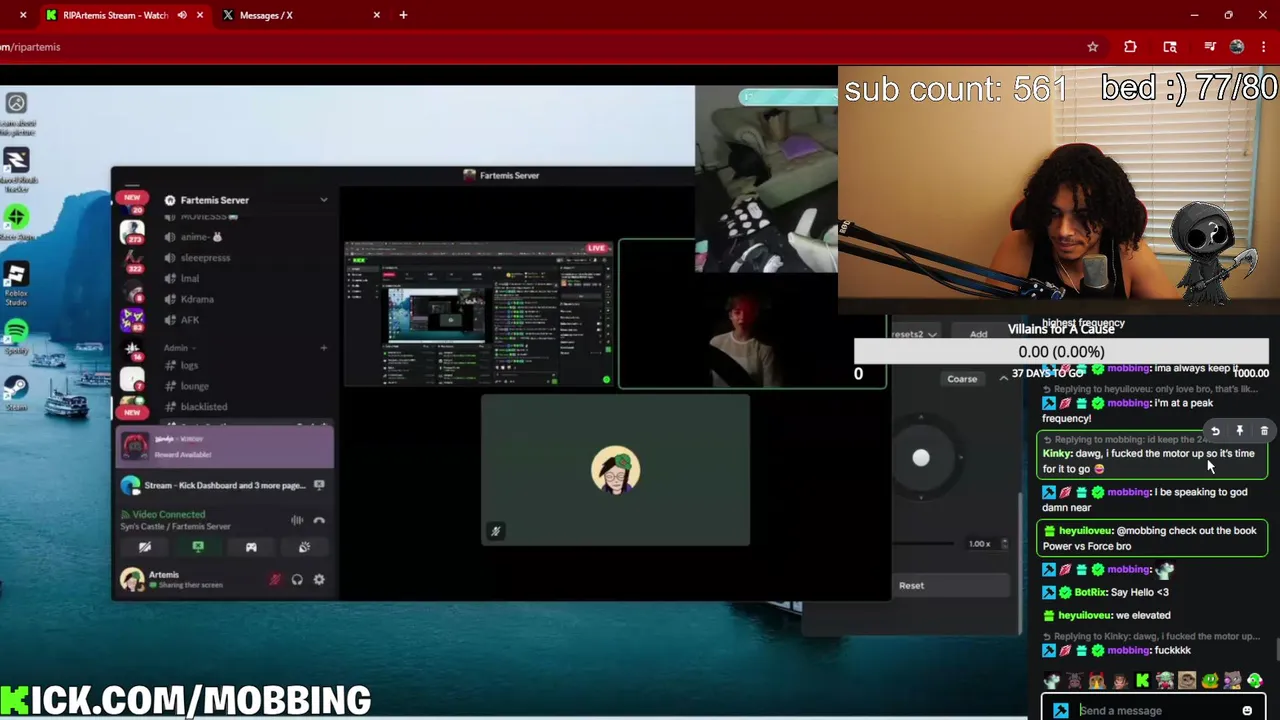This screenshot has width=1280, height=720.
Task: Open the browser extensions puzzle icon
Action: [x=1130, y=47]
